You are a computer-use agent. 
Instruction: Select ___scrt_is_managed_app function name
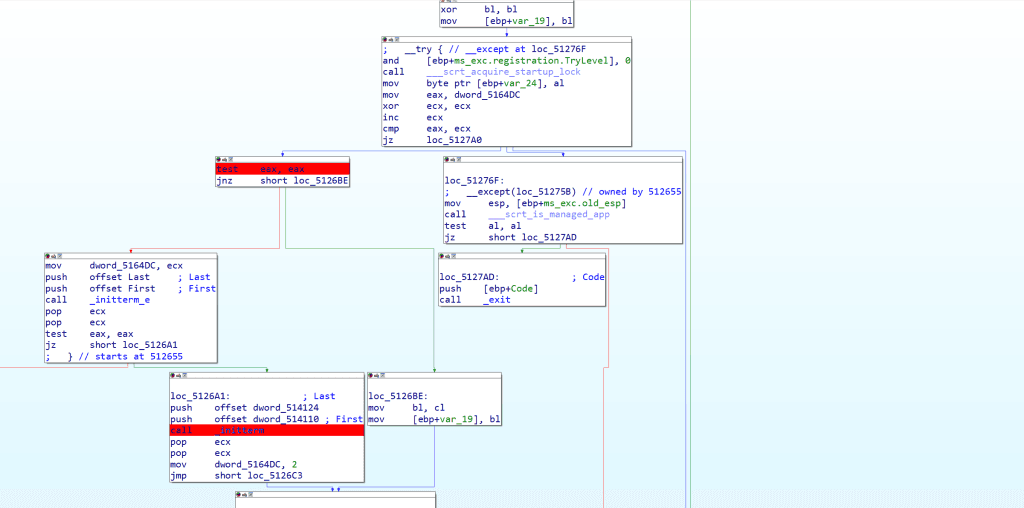pos(549,214)
